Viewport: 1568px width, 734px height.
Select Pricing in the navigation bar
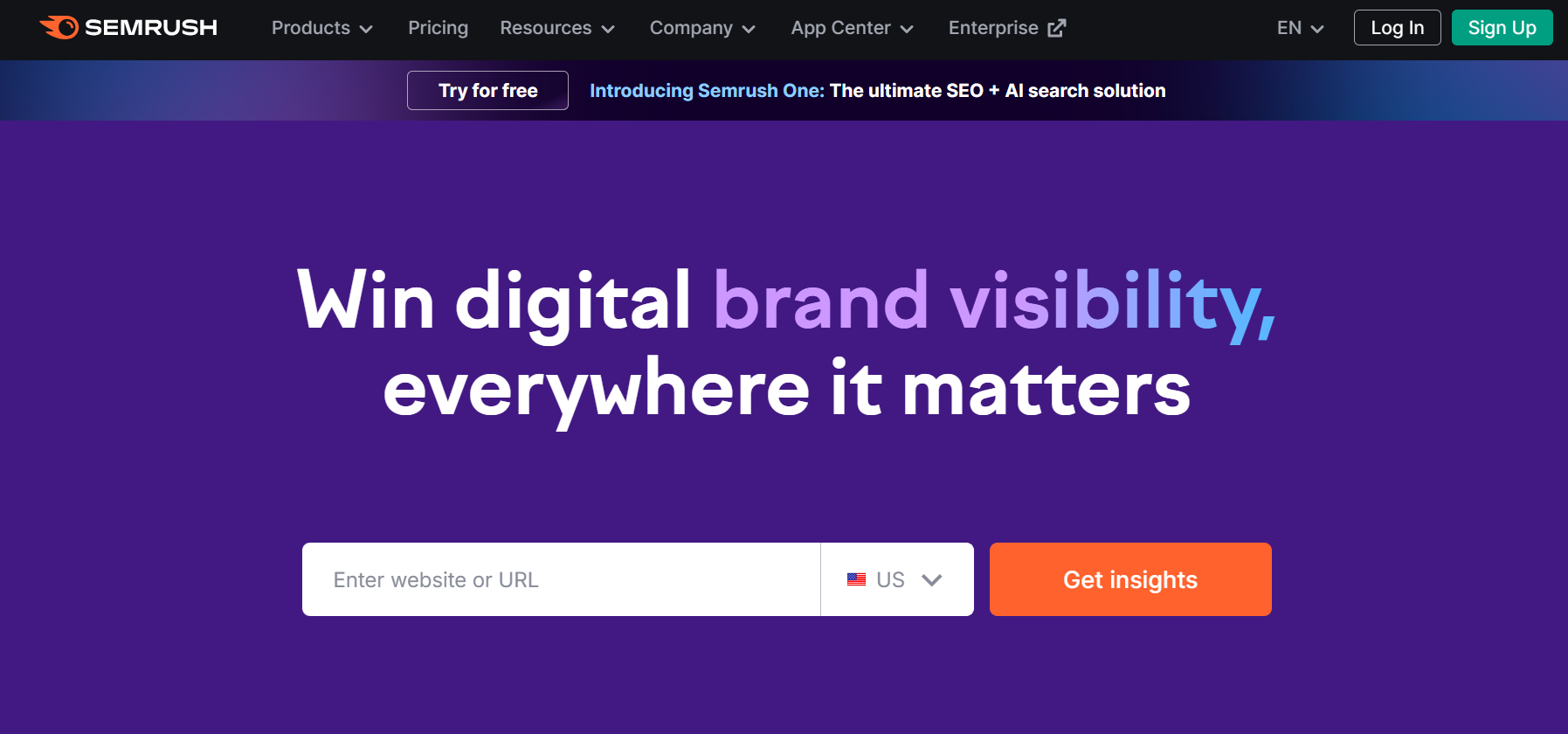tap(438, 28)
